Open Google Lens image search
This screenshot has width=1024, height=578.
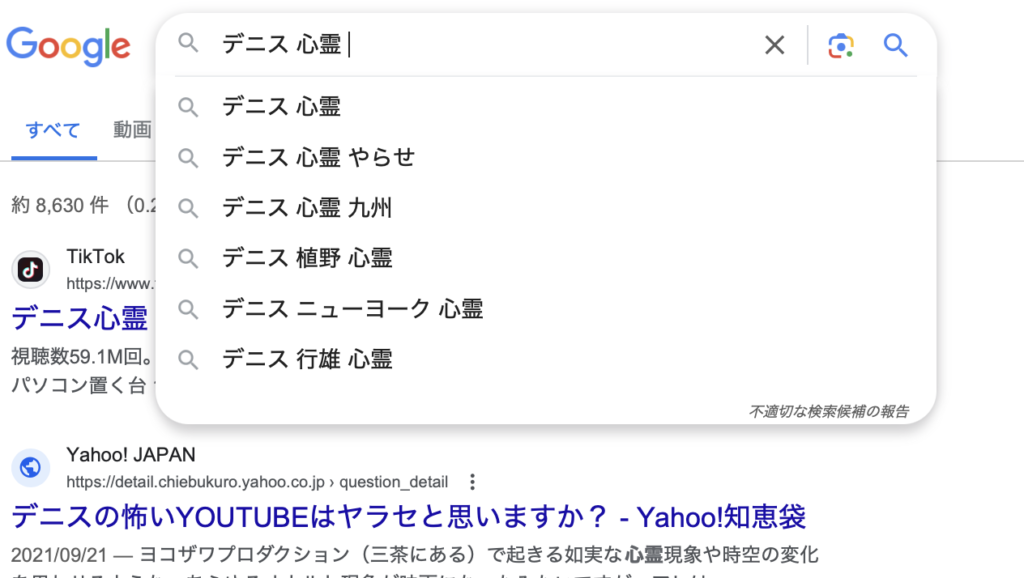click(842, 45)
